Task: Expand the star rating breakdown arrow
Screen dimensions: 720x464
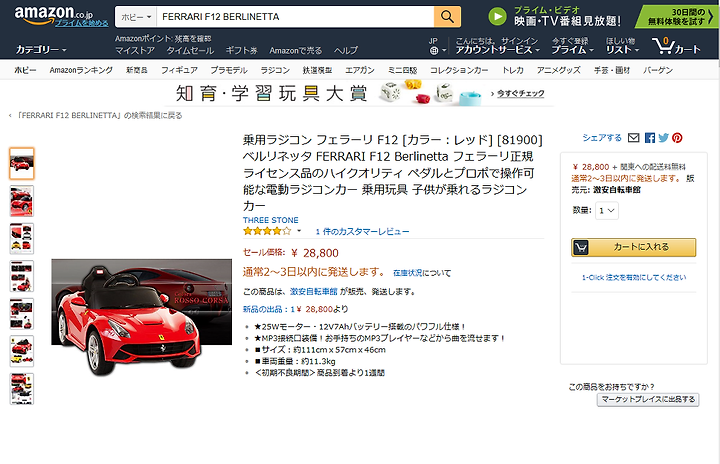Action: pyautogui.click(x=299, y=231)
